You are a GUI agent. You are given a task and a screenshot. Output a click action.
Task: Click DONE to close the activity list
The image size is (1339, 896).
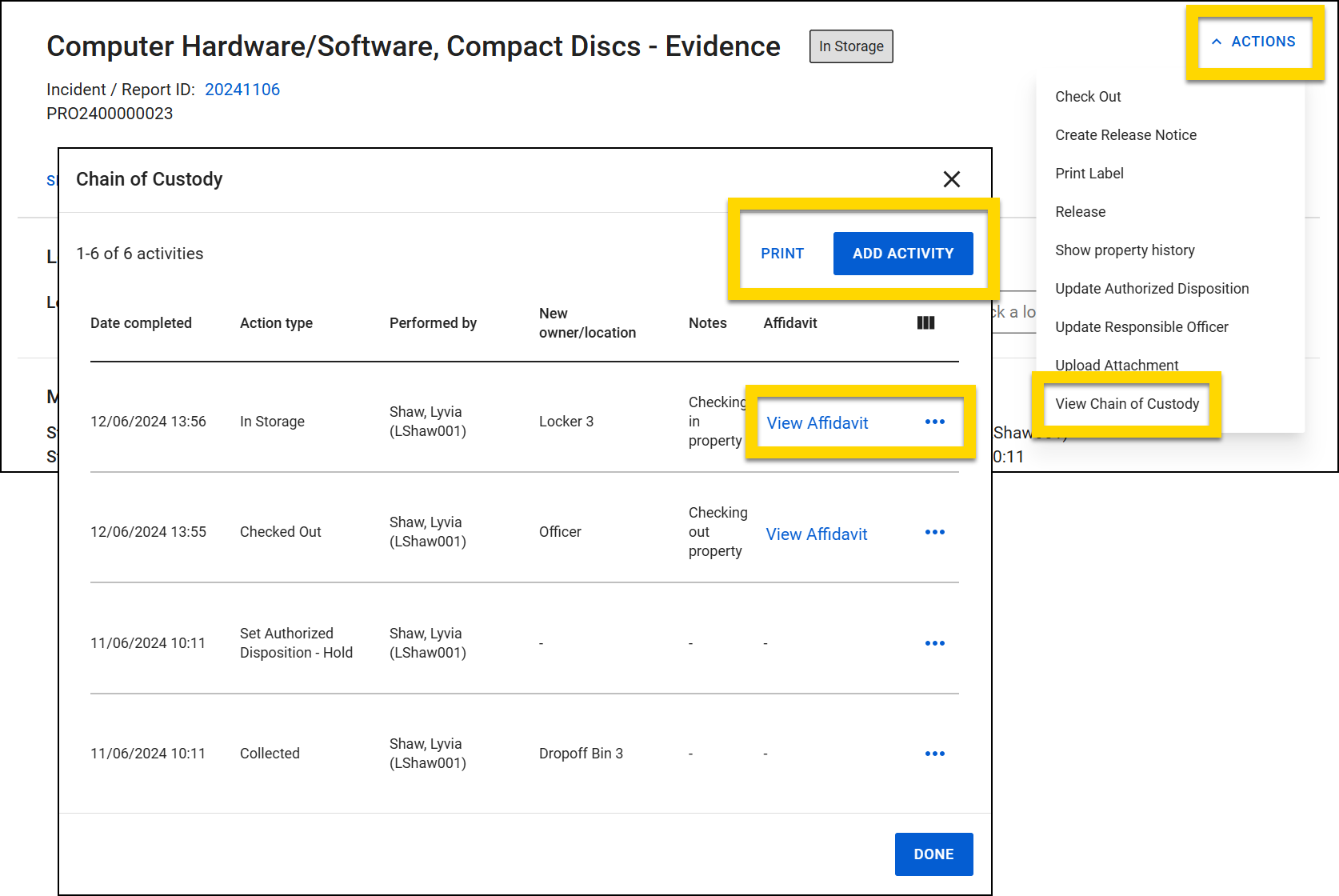[x=933, y=854]
